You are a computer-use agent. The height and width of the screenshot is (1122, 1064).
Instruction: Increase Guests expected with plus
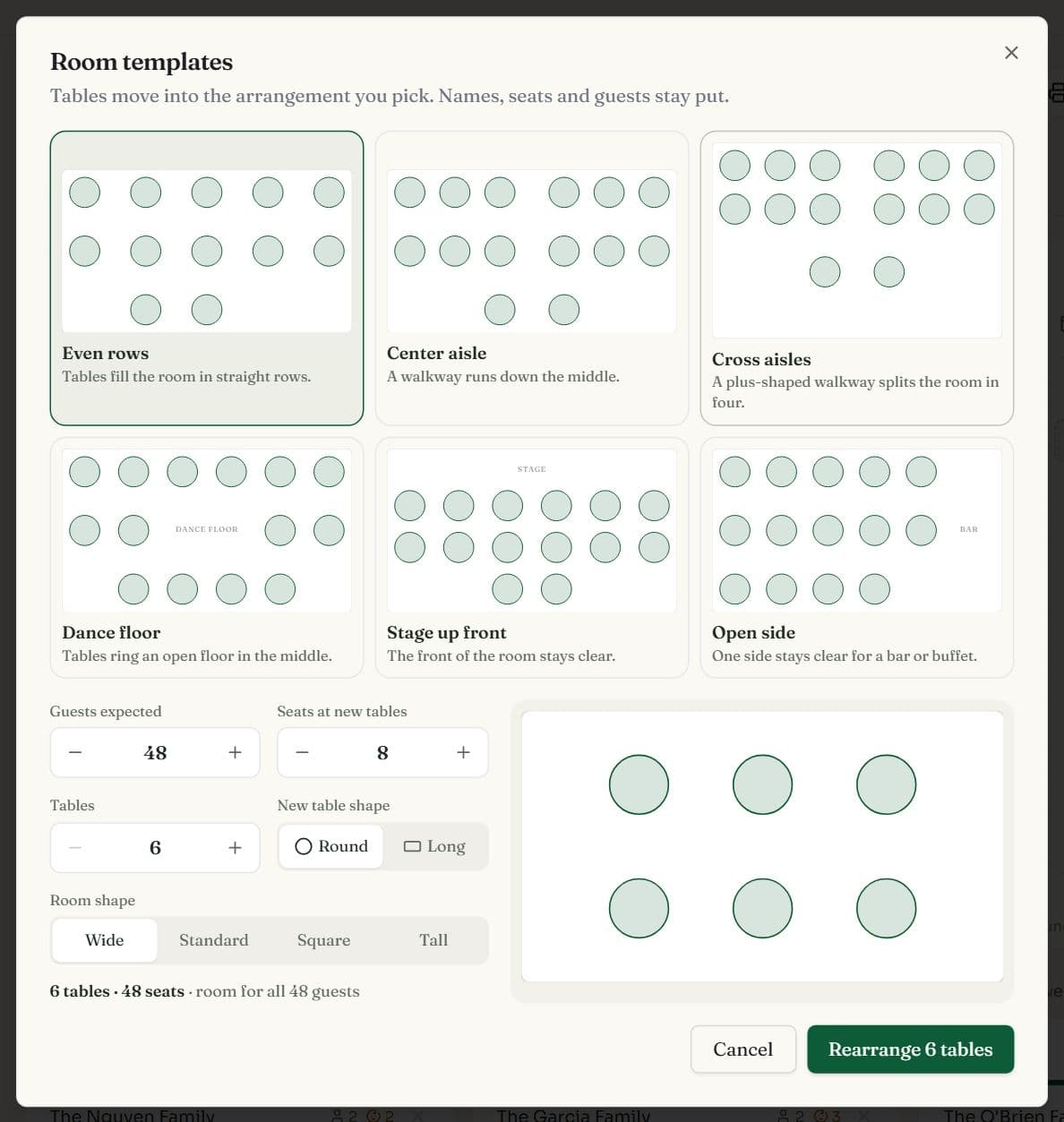pos(235,753)
